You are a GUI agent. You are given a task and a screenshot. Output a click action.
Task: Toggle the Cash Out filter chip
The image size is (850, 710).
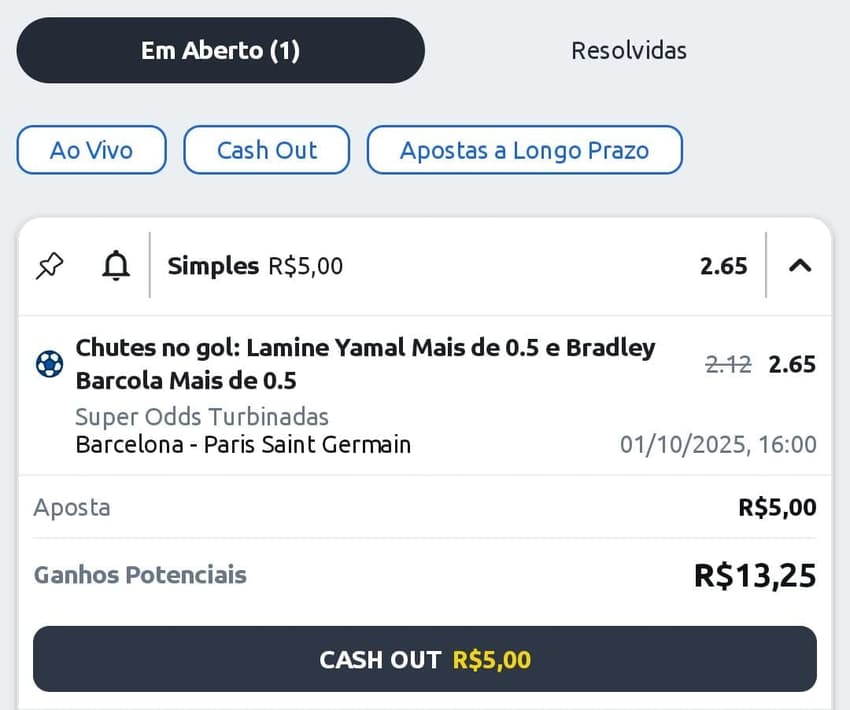point(265,149)
